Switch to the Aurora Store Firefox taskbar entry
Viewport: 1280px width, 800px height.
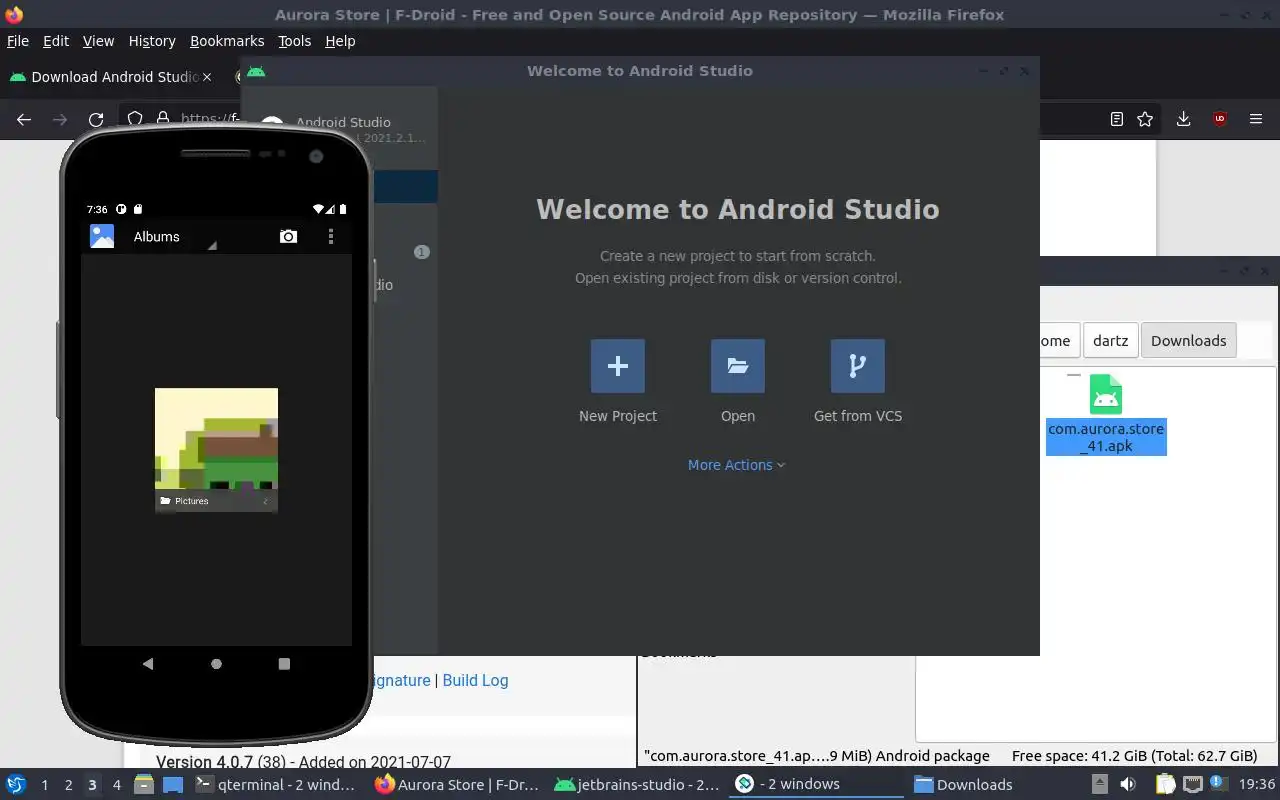(457, 785)
